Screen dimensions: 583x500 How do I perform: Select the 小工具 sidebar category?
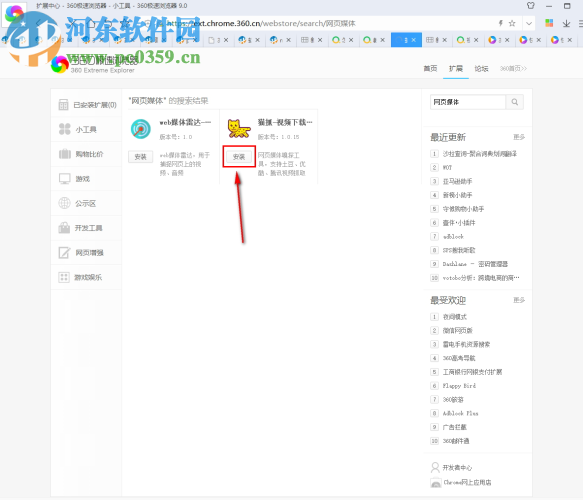(x=86, y=129)
